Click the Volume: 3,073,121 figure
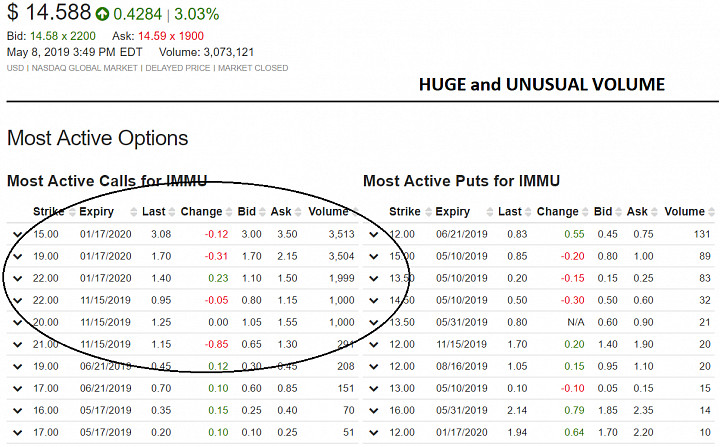The image size is (720, 447). pos(206,52)
